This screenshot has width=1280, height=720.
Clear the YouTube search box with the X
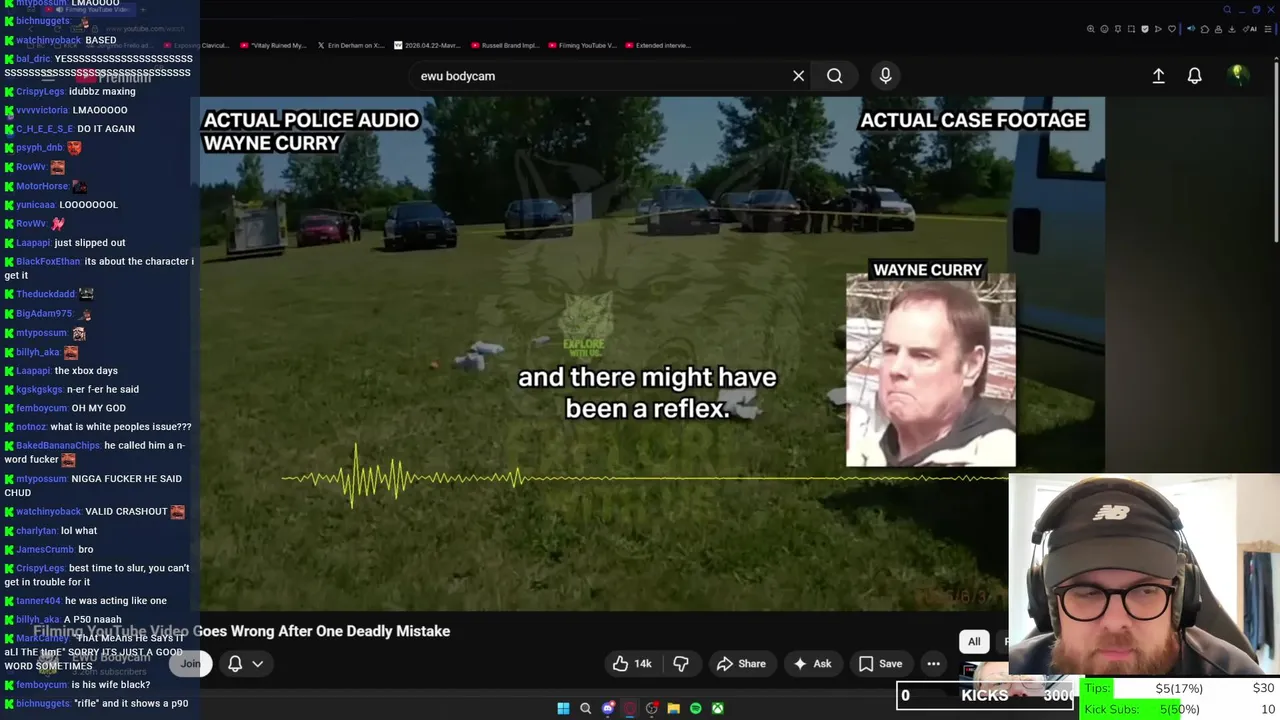point(798,76)
